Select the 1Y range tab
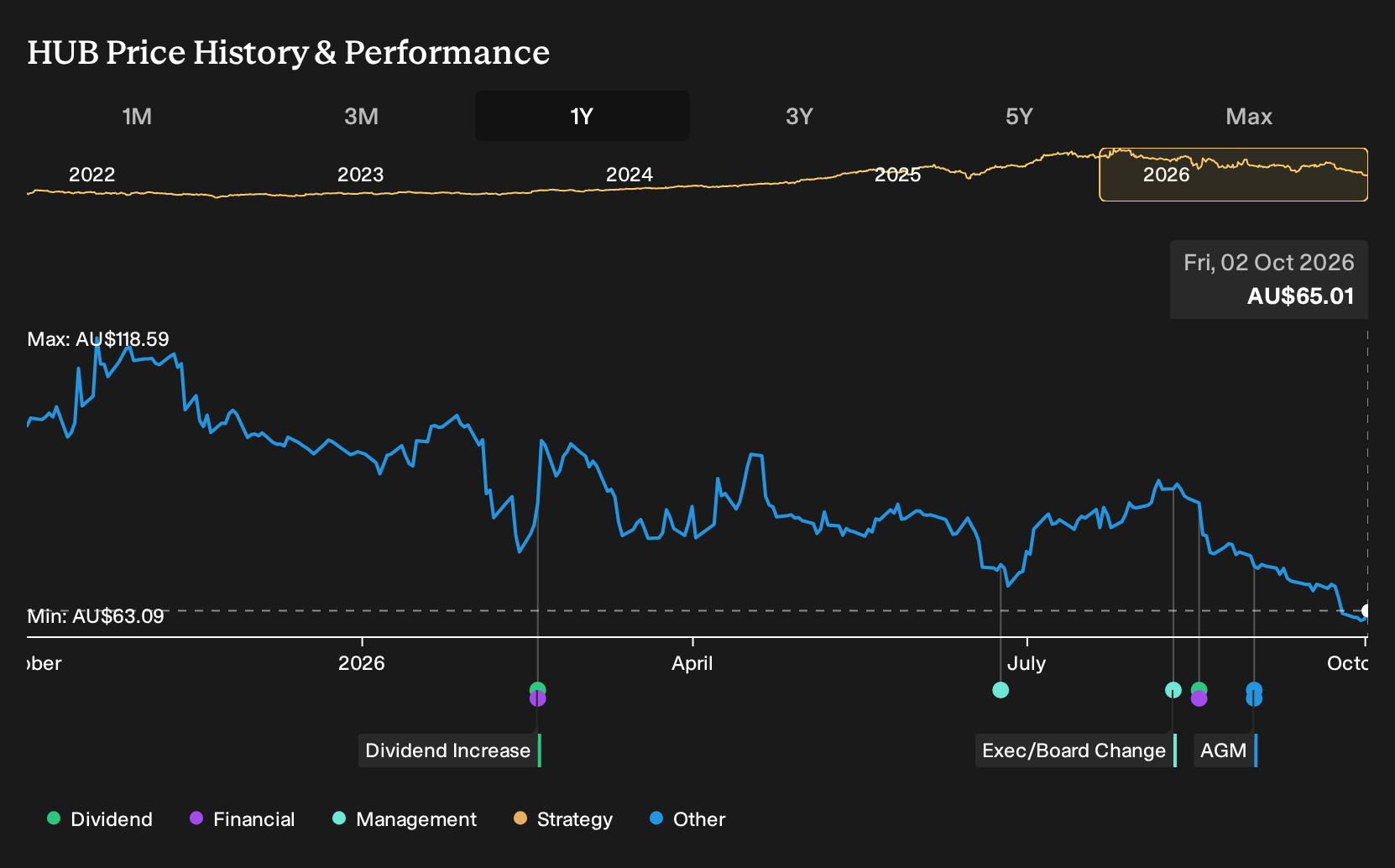Image resolution: width=1395 pixels, height=868 pixels. click(x=583, y=116)
